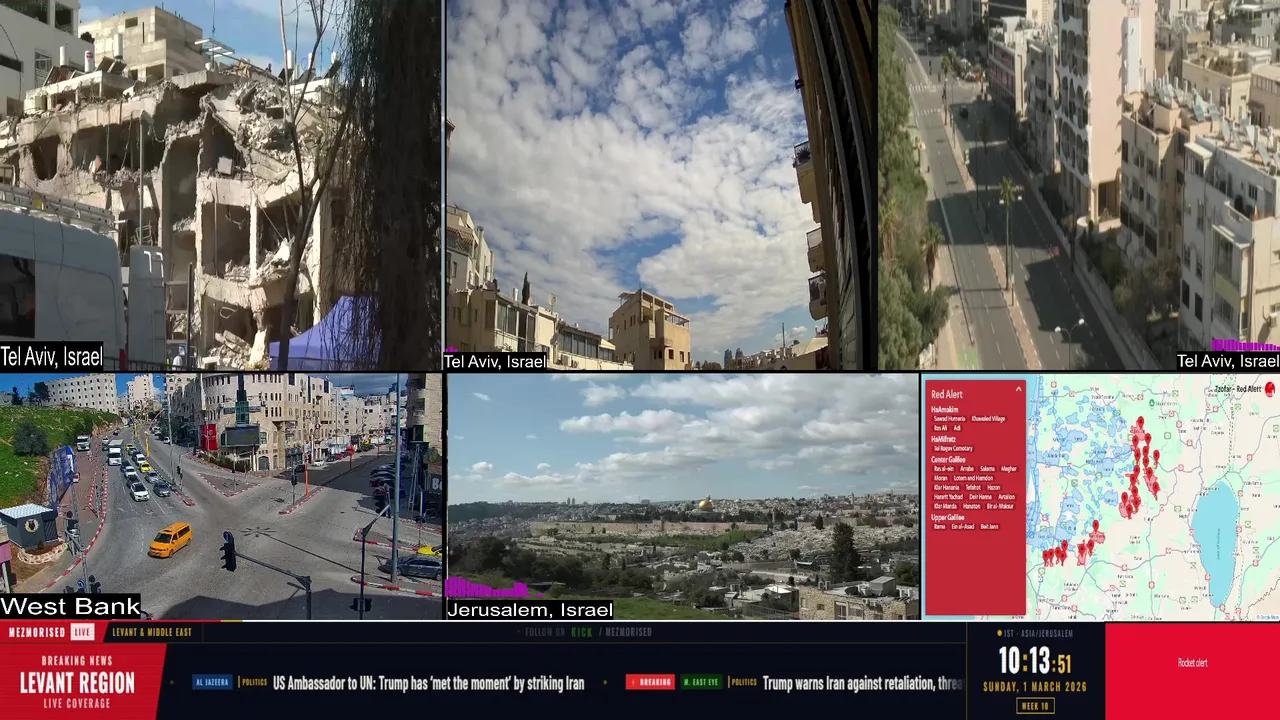Click the LEVANT REGION breaking news banner
The width and height of the screenshot is (1280, 720).
click(82, 682)
